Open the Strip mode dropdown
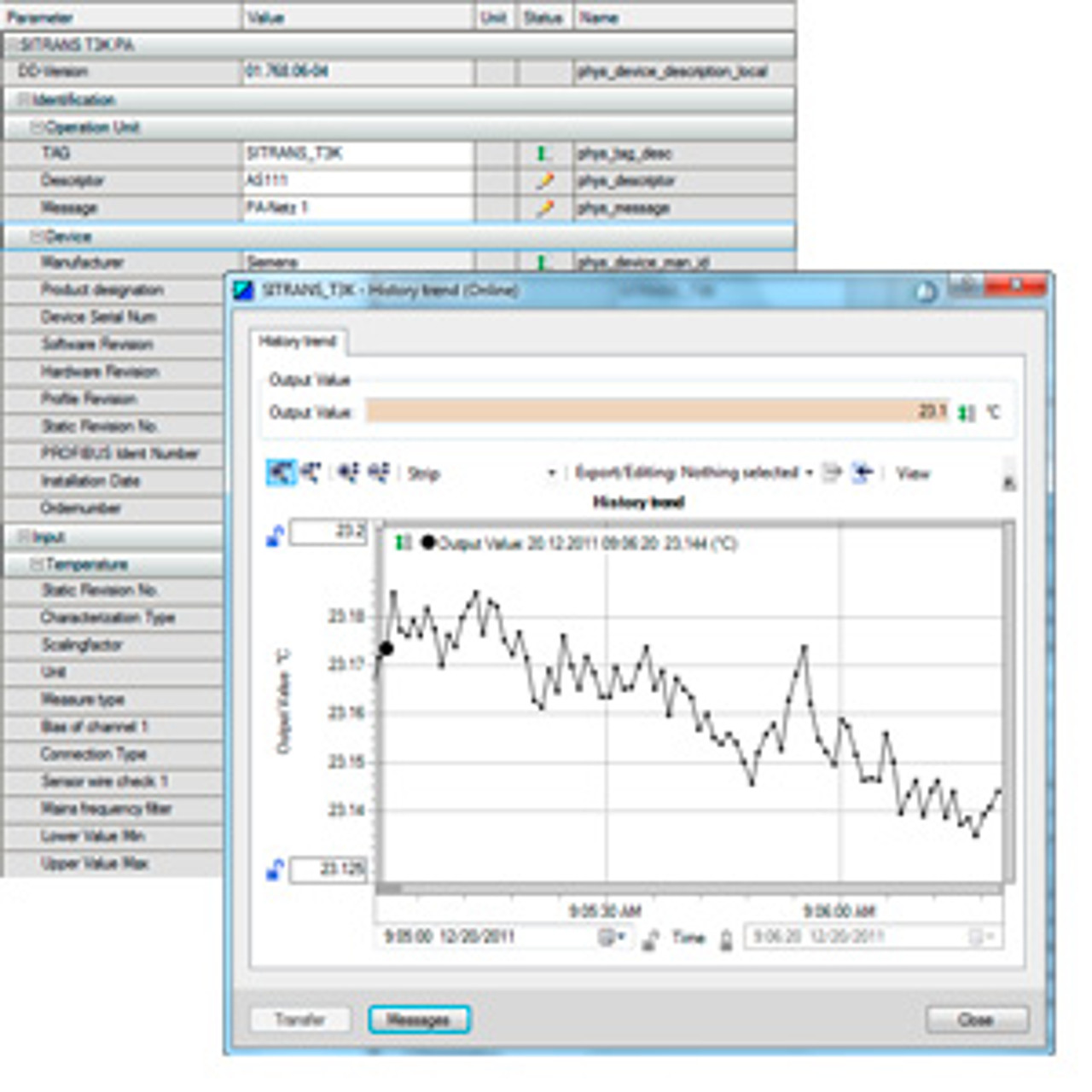The width and height of the screenshot is (1092, 1092). [x=551, y=473]
